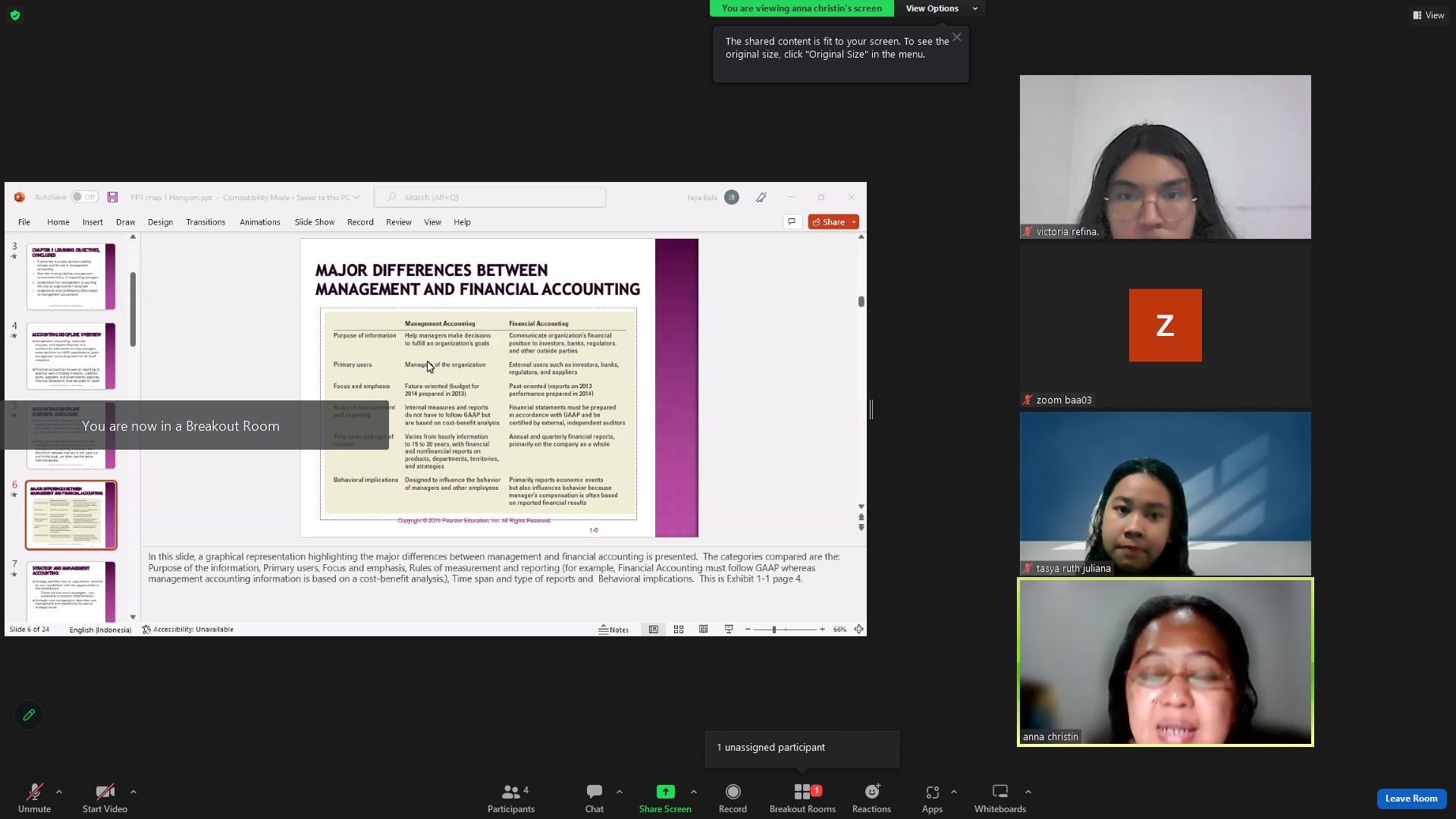Image resolution: width=1456 pixels, height=819 pixels.
Task: Switch to the Home tab
Action: coord(58,222)
